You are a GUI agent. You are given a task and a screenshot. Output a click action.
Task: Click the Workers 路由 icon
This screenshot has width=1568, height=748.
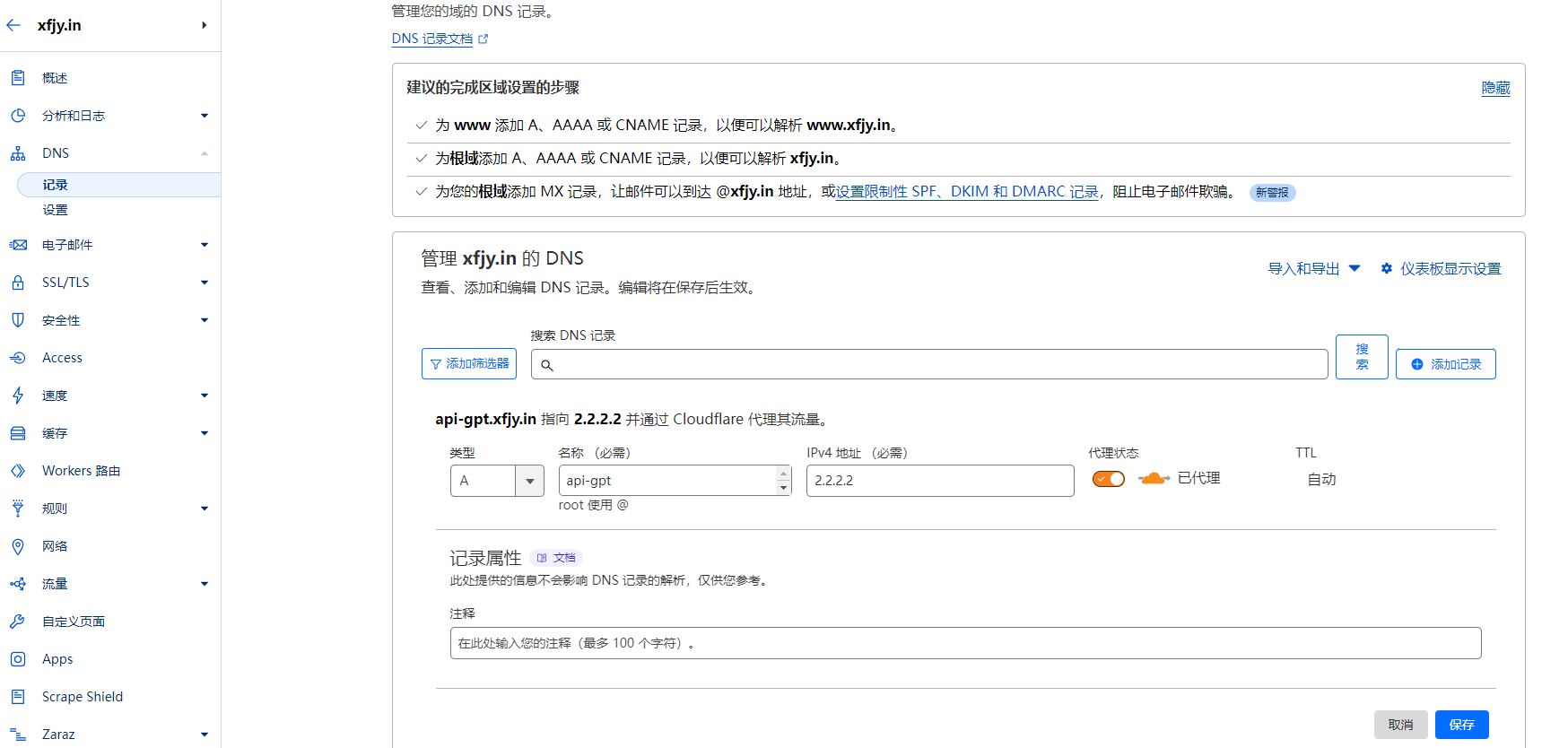pyautogui.click(x=18, y=471)
